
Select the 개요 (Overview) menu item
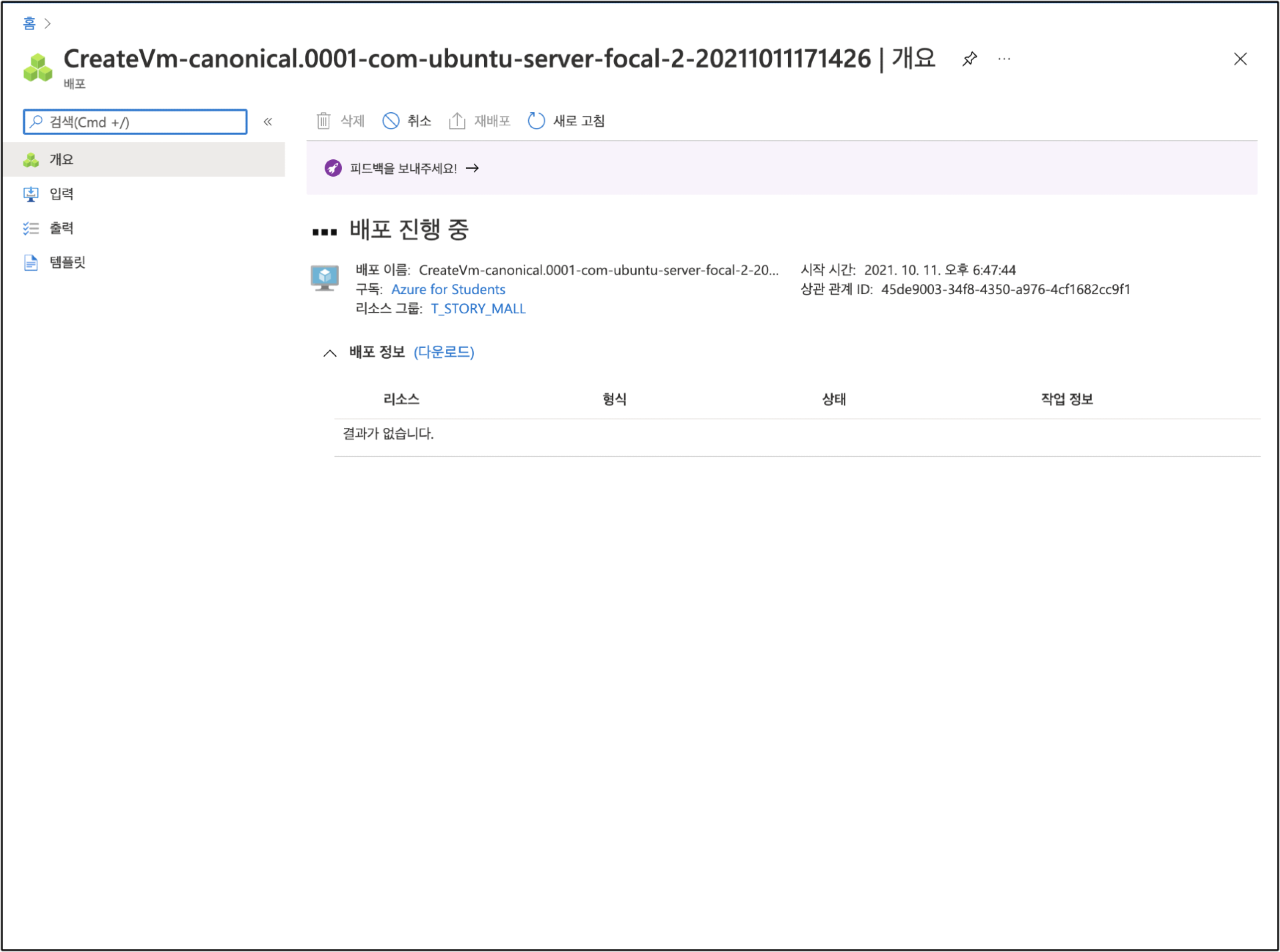click(61, 159)
